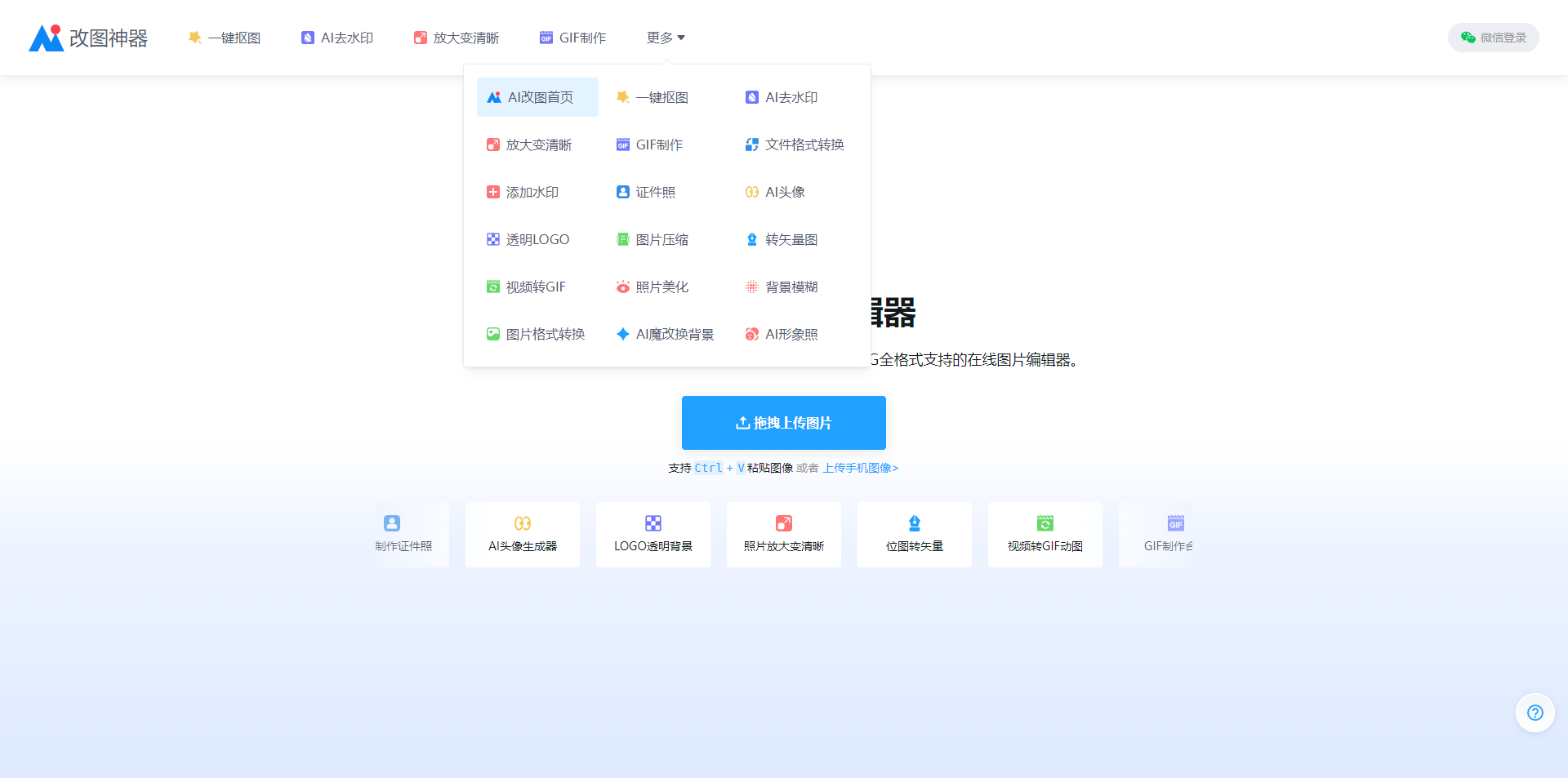Click the 制作证件照 portrait icon

point(392,523)
